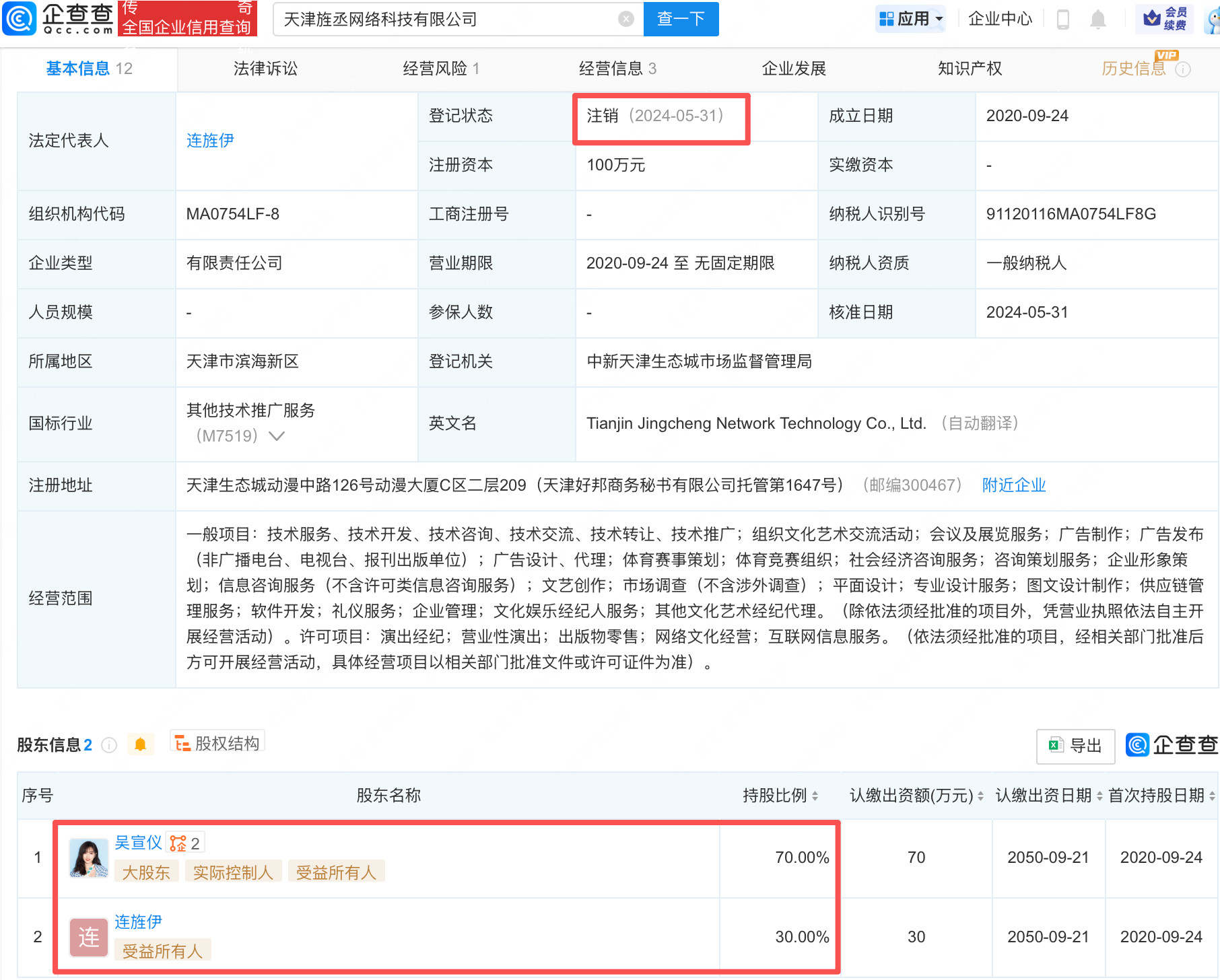The image size is (1220, 980).
Task: Click the 企查查 watermark icon near 导出
Action: [1137, 746]
